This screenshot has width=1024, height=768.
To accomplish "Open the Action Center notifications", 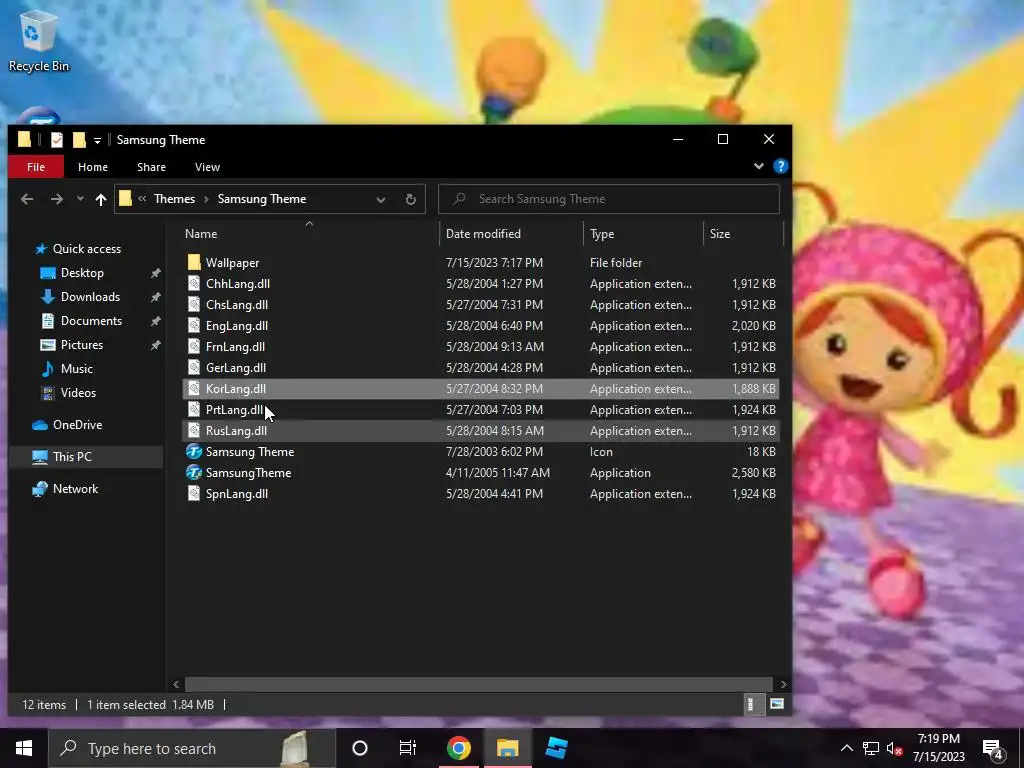I will point(993,750).
